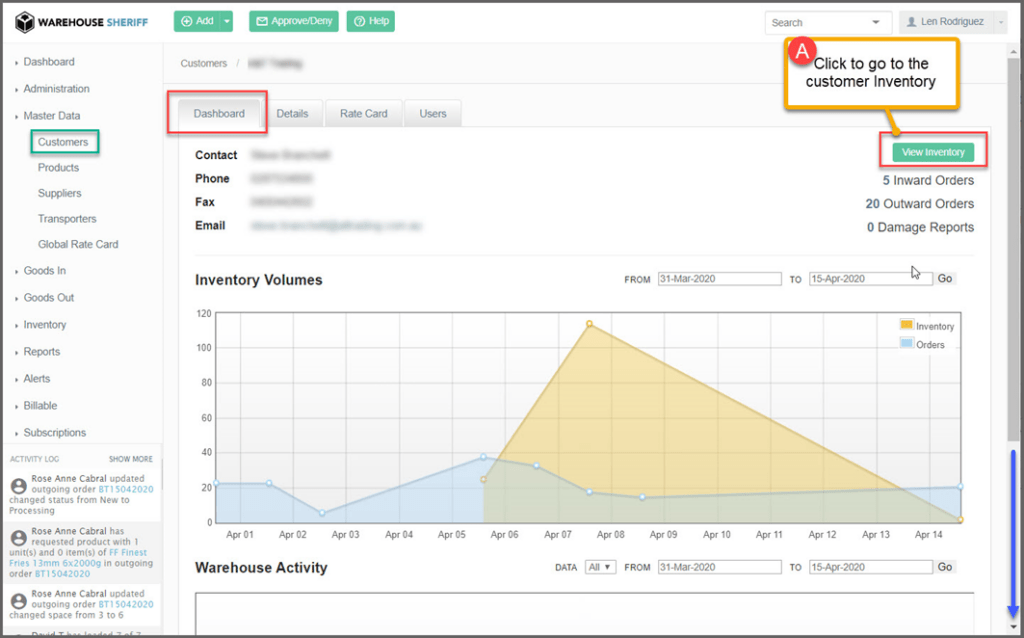This screenshot has width=1024, height=638.
Task: Switch to the Rate Card tab
Action: click(x=363, y=113)
